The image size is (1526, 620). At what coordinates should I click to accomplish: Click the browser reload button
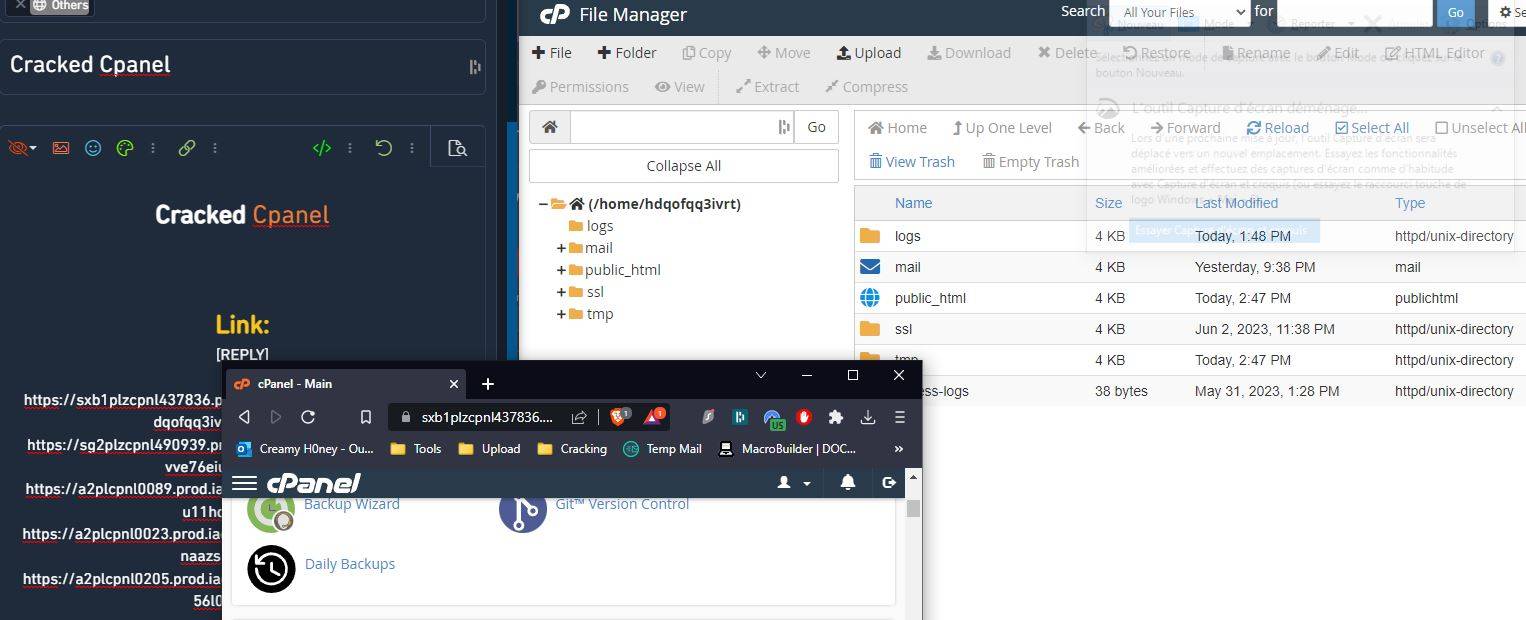[x=308, y=417]
